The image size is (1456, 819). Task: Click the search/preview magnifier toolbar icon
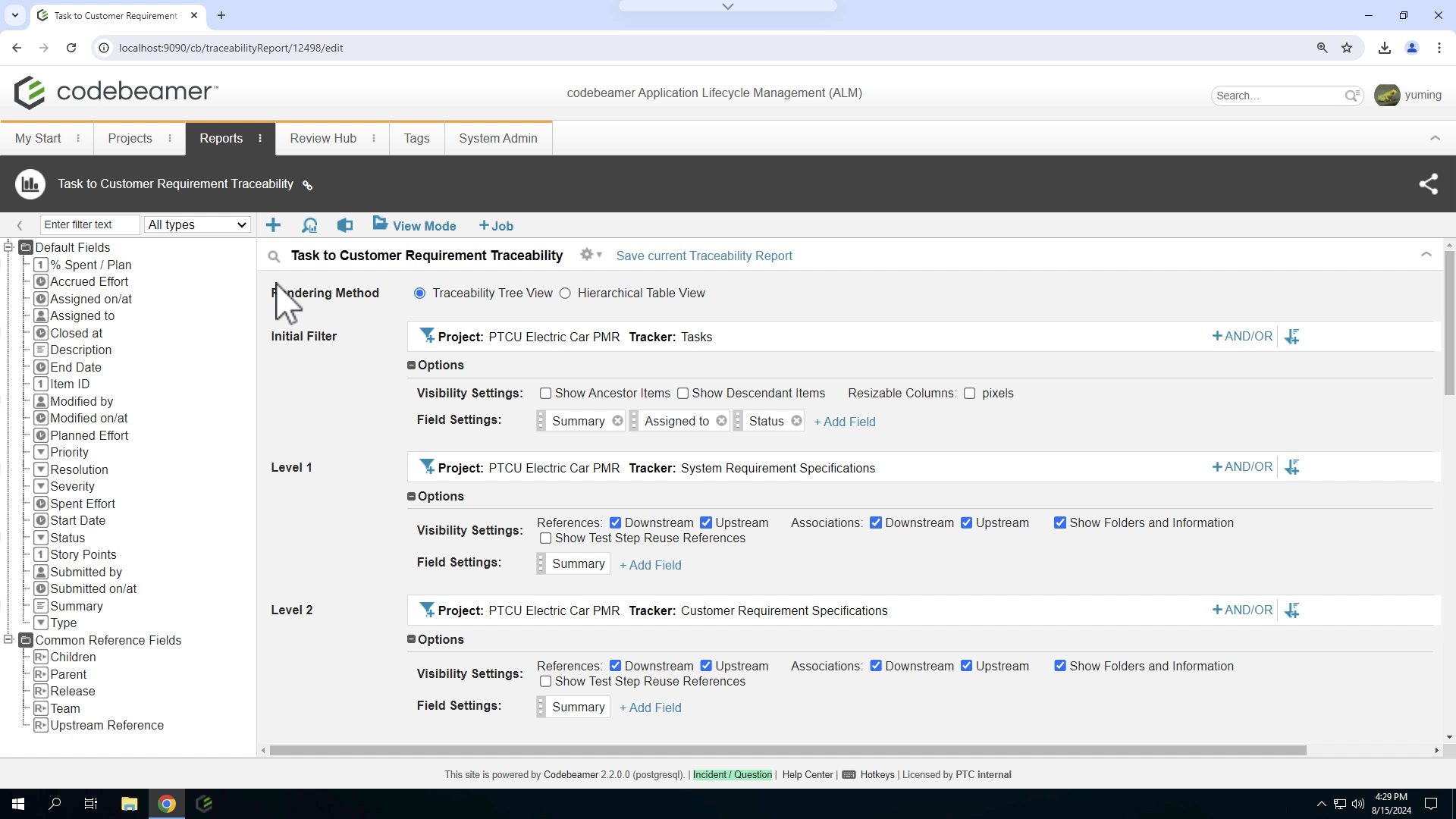click(x=309, y=225)
